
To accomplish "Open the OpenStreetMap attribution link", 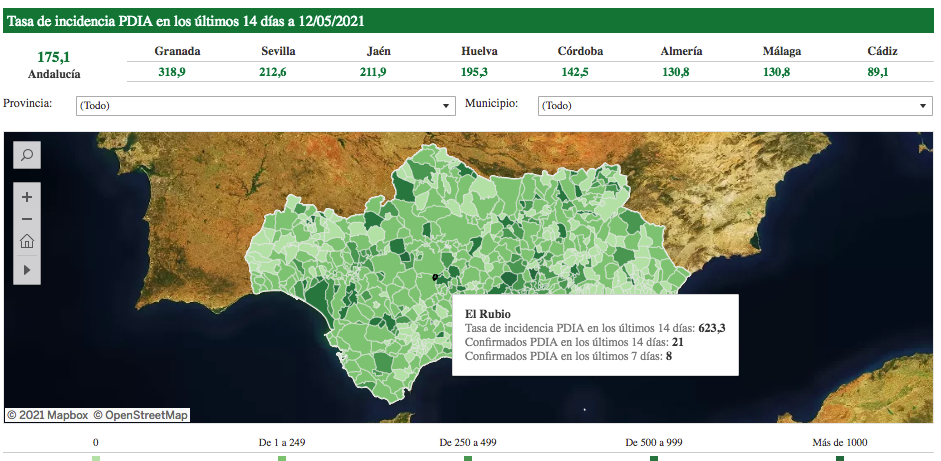I will [141, 415].
